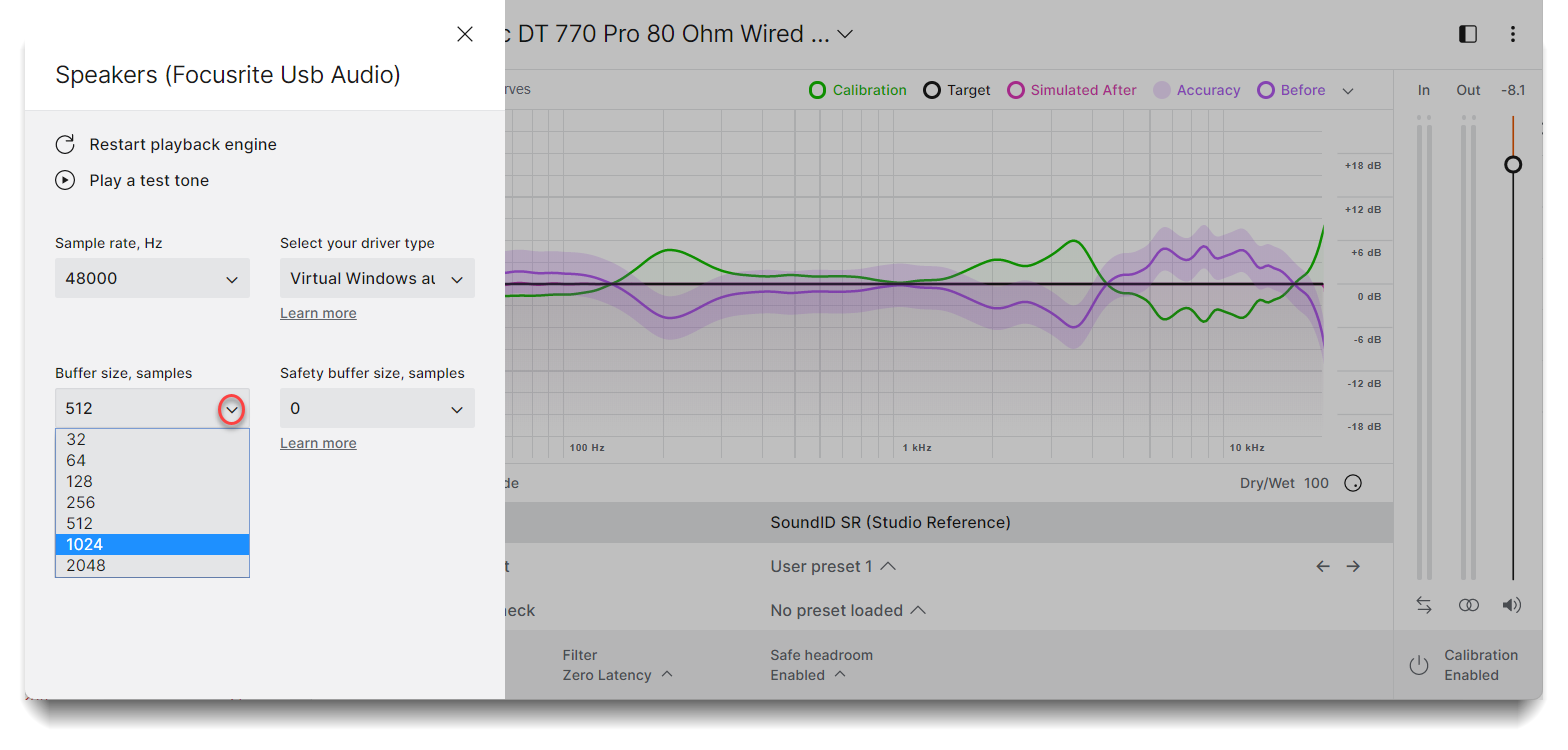
Task: Open the Safety buffer size dropdown
Action: pos(377,408)
